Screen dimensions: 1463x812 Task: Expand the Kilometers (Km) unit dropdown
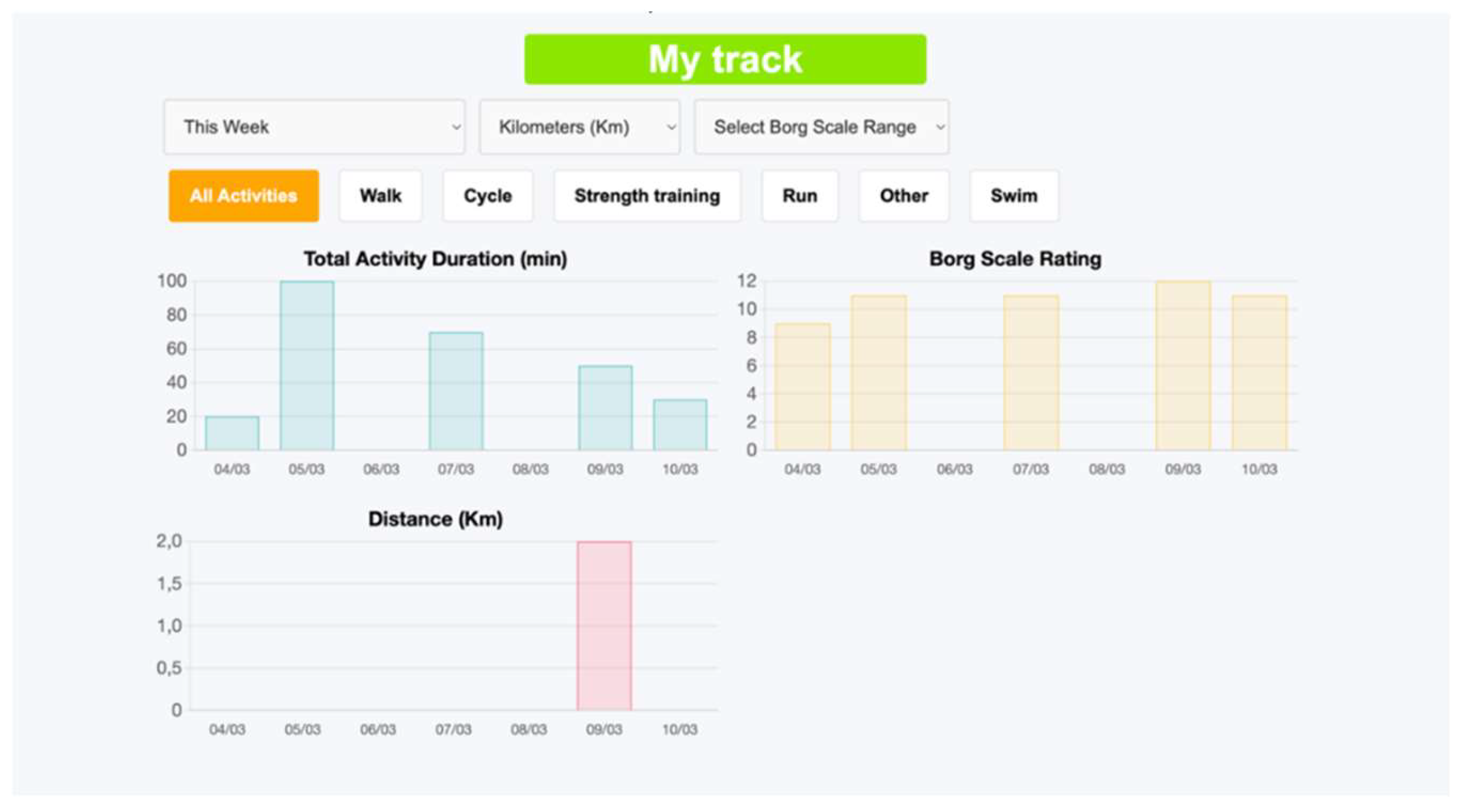tap(579, 127)
